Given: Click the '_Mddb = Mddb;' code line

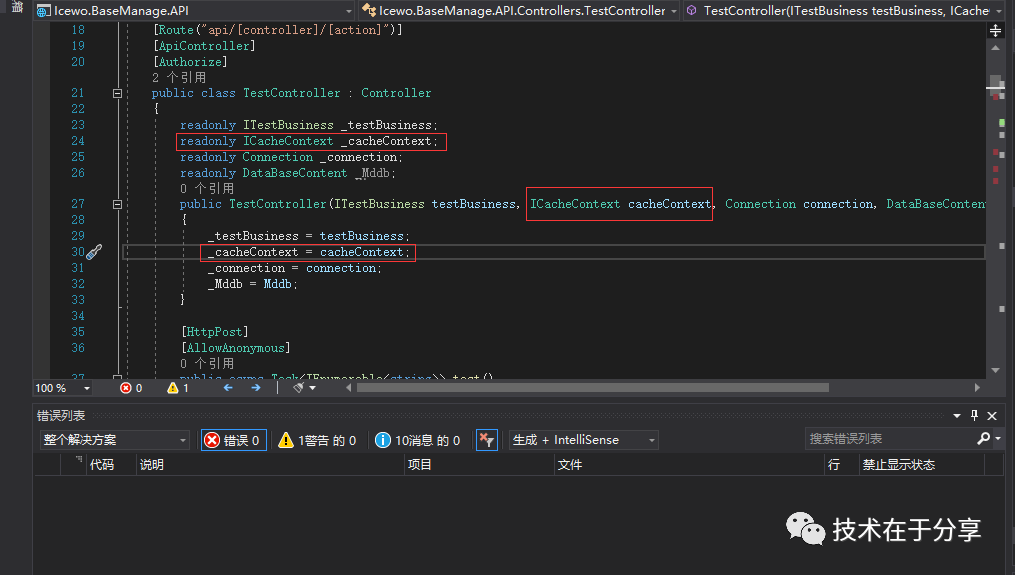Looking at the screenshot, I should click(x=252, y=284).
